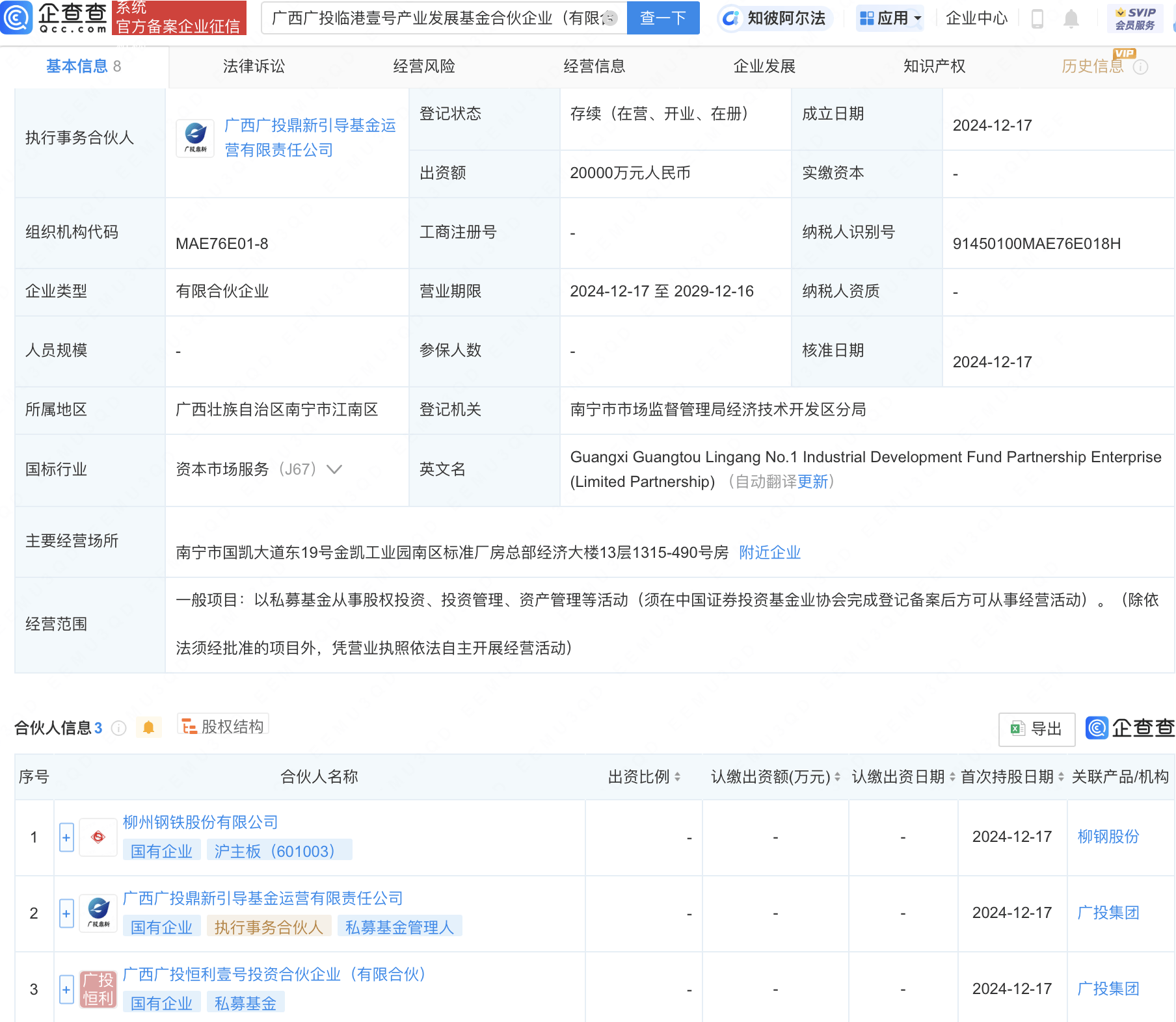The height and width of the screenshot is (1022, 1176).
Task: Open the 附近企业 link
Action: pyautogui.click(x=769, y=553)
